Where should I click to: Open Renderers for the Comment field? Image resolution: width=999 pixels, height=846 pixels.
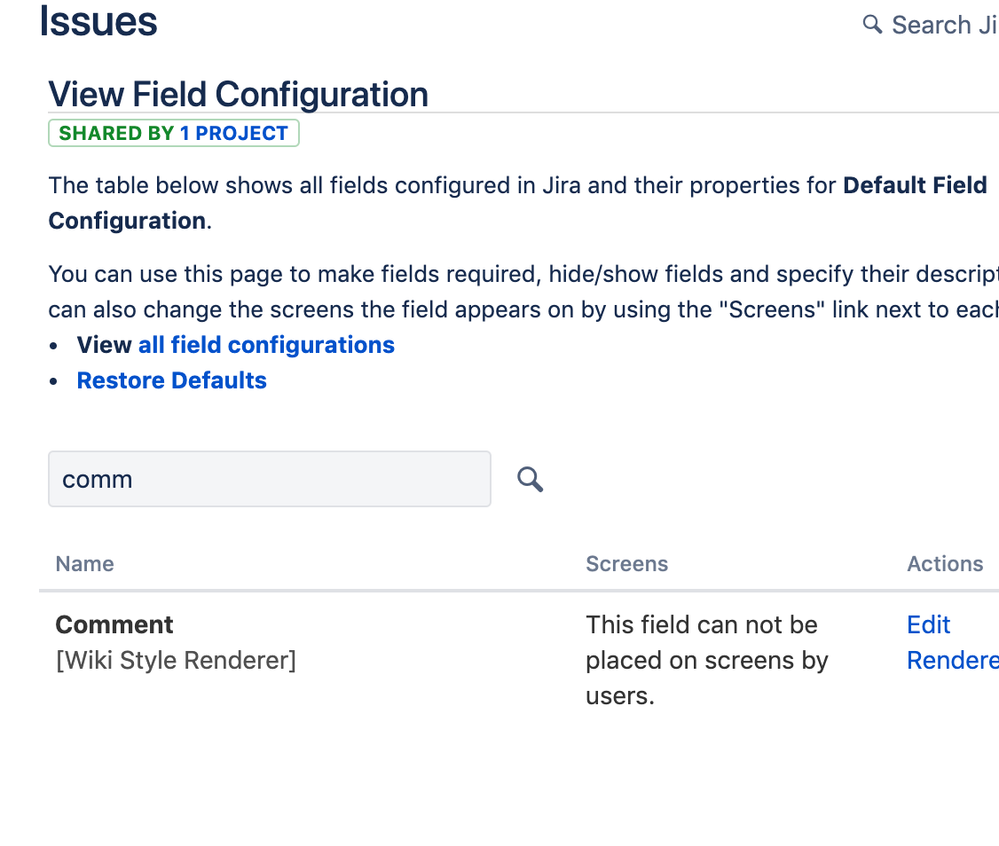[x=951, y=660]
